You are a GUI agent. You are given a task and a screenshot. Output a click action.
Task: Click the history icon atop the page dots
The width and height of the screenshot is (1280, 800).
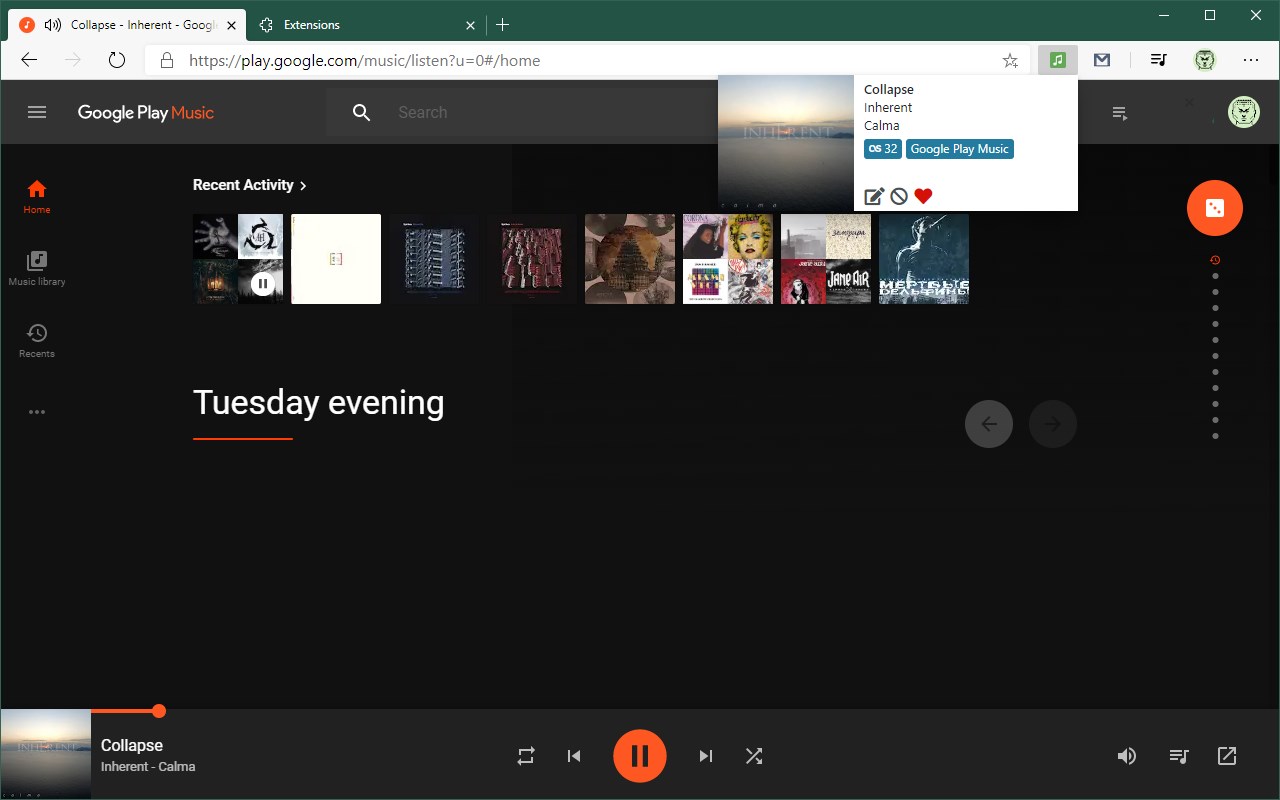[x=1215, y=260]
